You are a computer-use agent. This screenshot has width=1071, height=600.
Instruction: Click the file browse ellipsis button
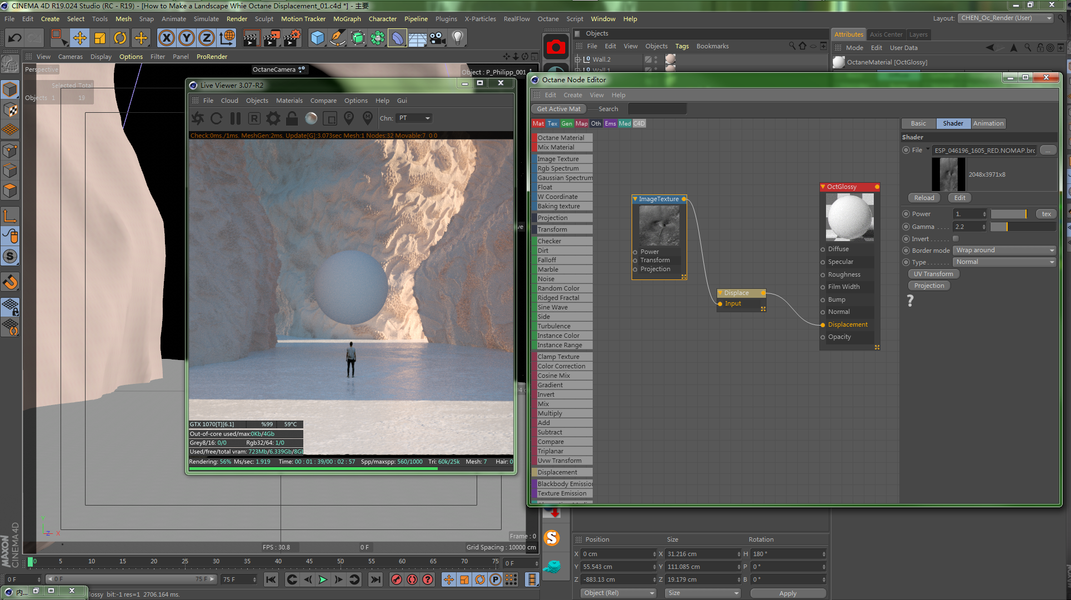click(x=1048, y=150)
